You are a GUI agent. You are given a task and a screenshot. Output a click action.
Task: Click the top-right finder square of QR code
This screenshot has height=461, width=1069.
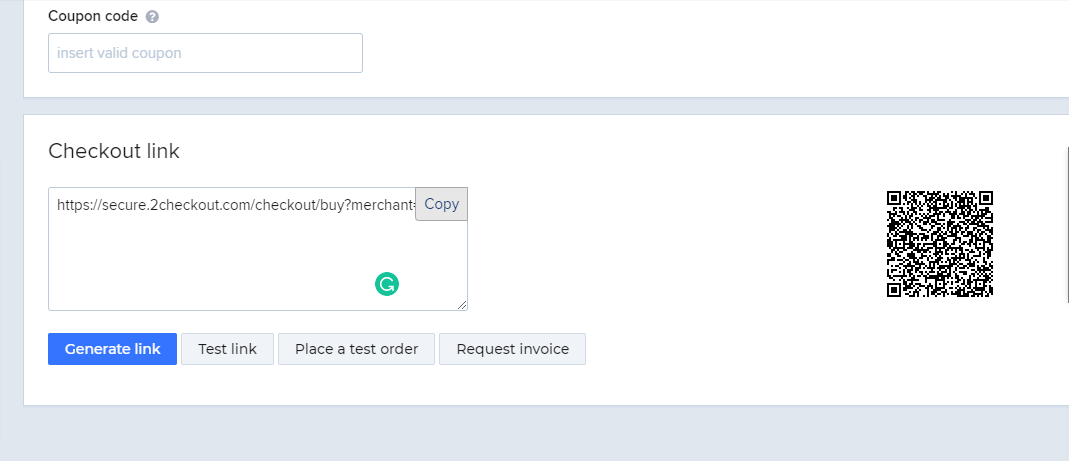tap(985, 199)
